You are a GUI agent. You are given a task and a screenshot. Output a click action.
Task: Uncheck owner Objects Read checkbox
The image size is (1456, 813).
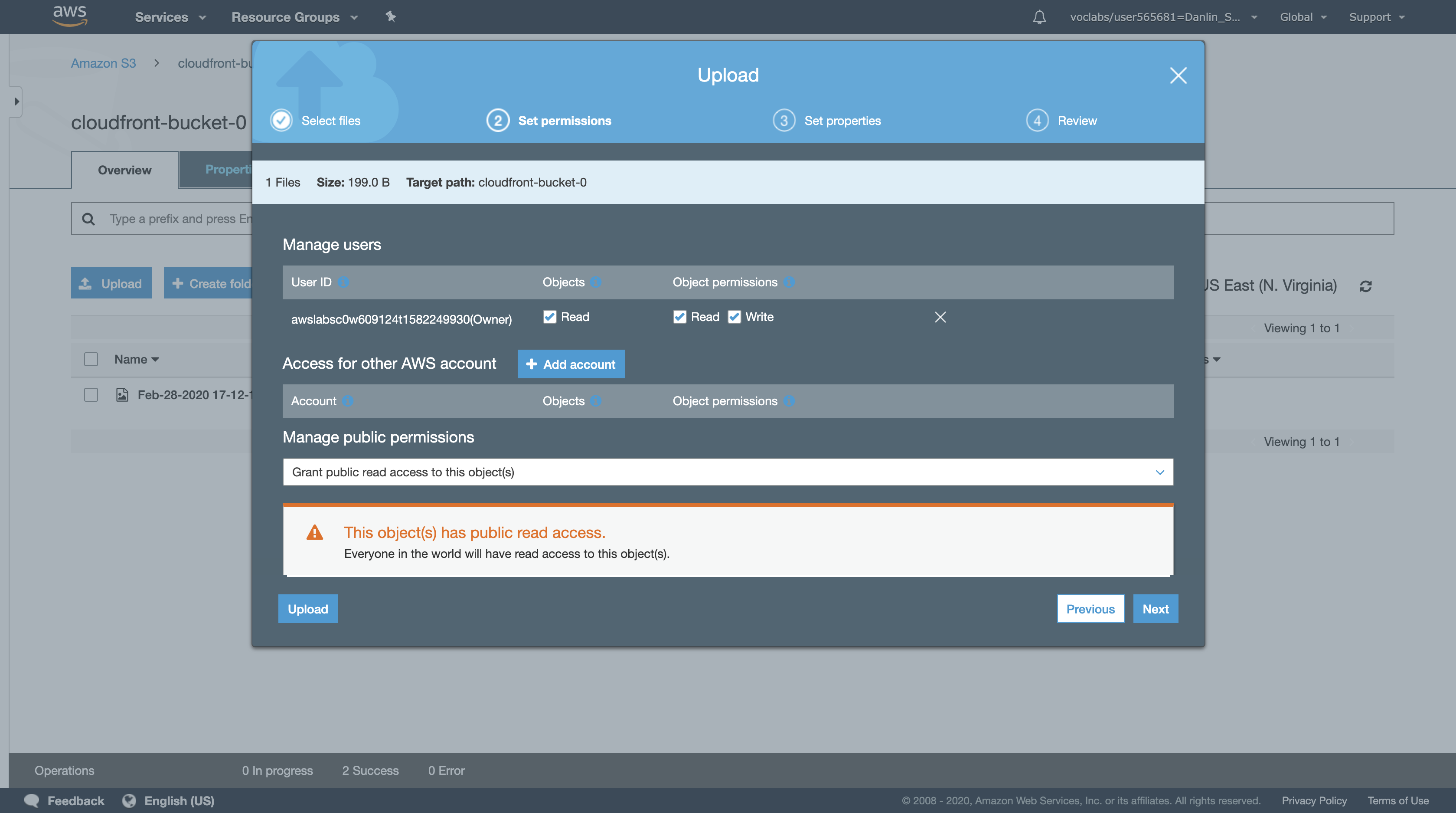pyautogui.click(x=549, y=317)
